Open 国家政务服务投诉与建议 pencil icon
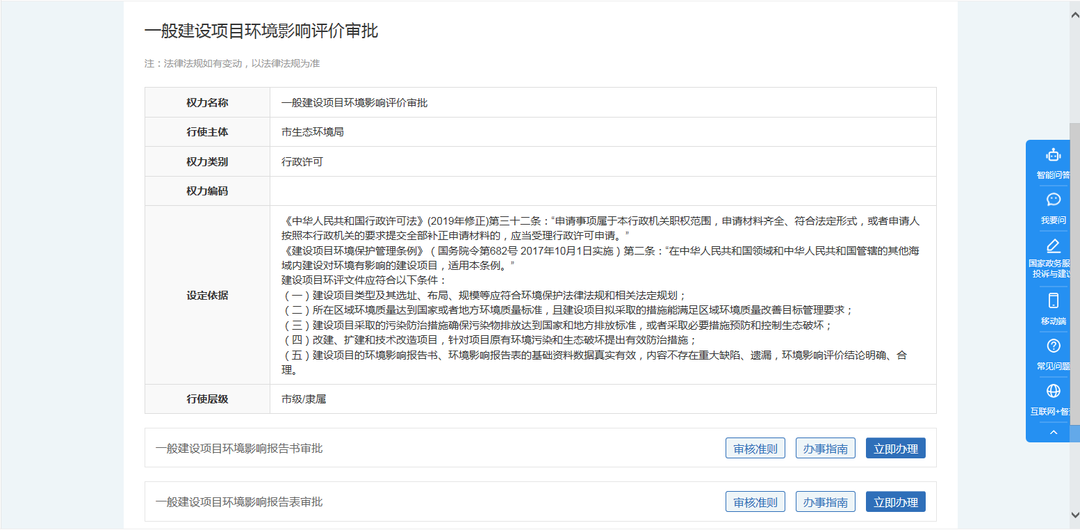Viewport: 1080px width, 530px height. 1052,246
